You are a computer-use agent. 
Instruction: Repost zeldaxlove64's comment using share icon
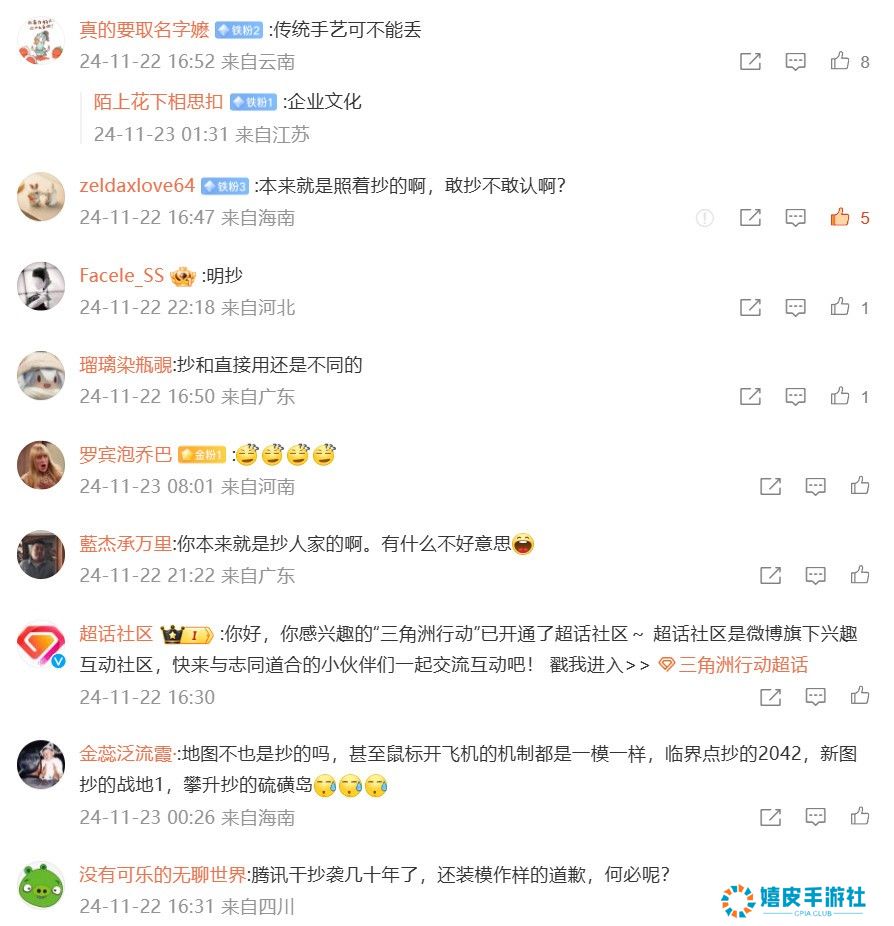(750, 218)
